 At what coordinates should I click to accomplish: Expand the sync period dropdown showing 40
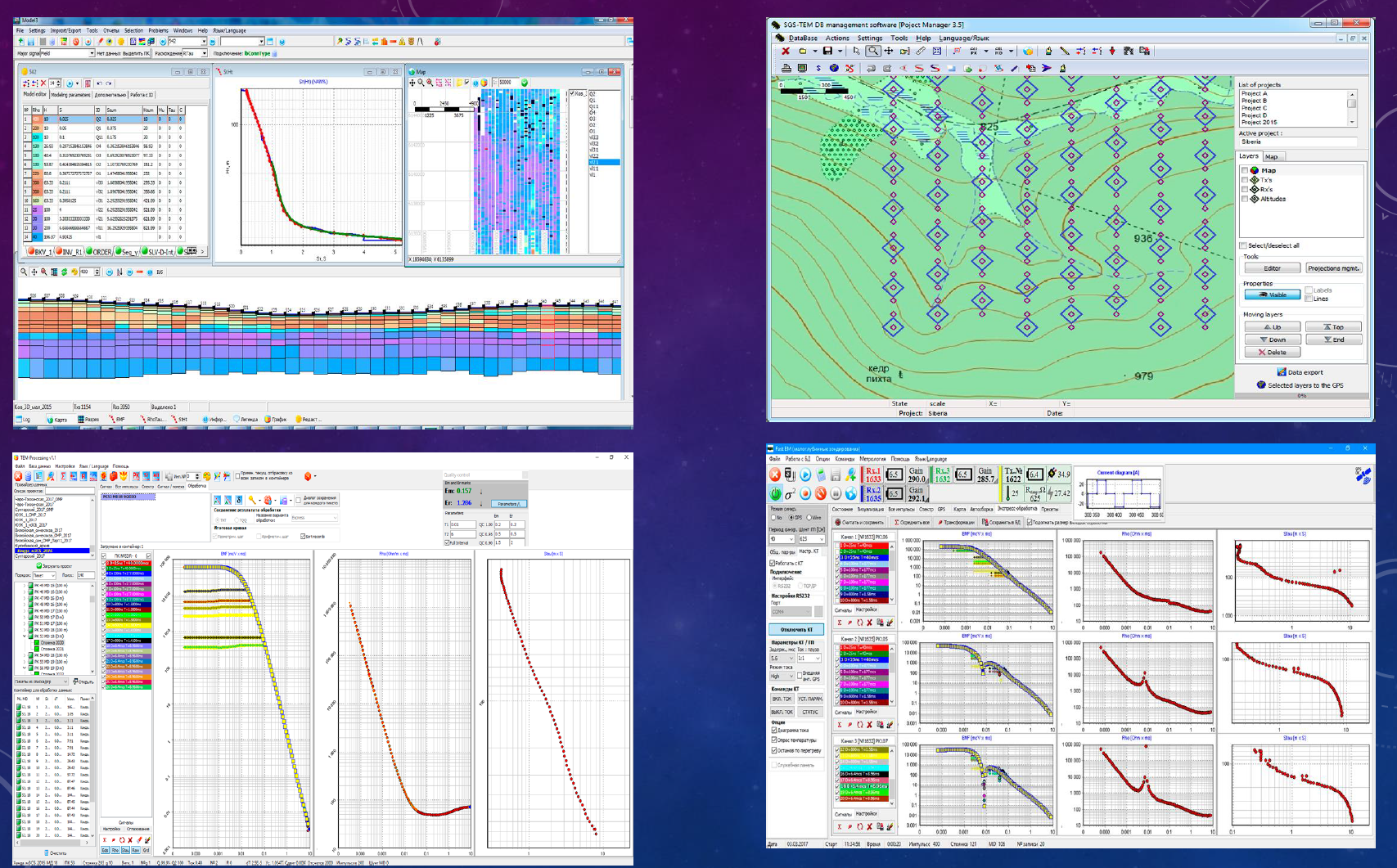(x=791, y=539)
